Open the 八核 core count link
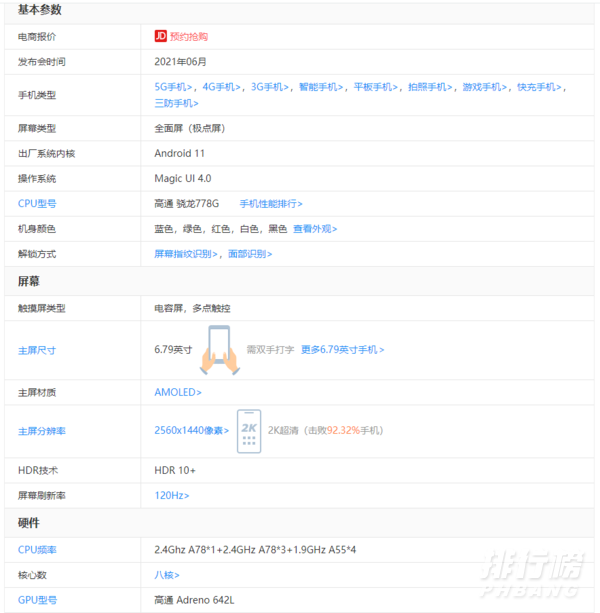 pos(167,575)
